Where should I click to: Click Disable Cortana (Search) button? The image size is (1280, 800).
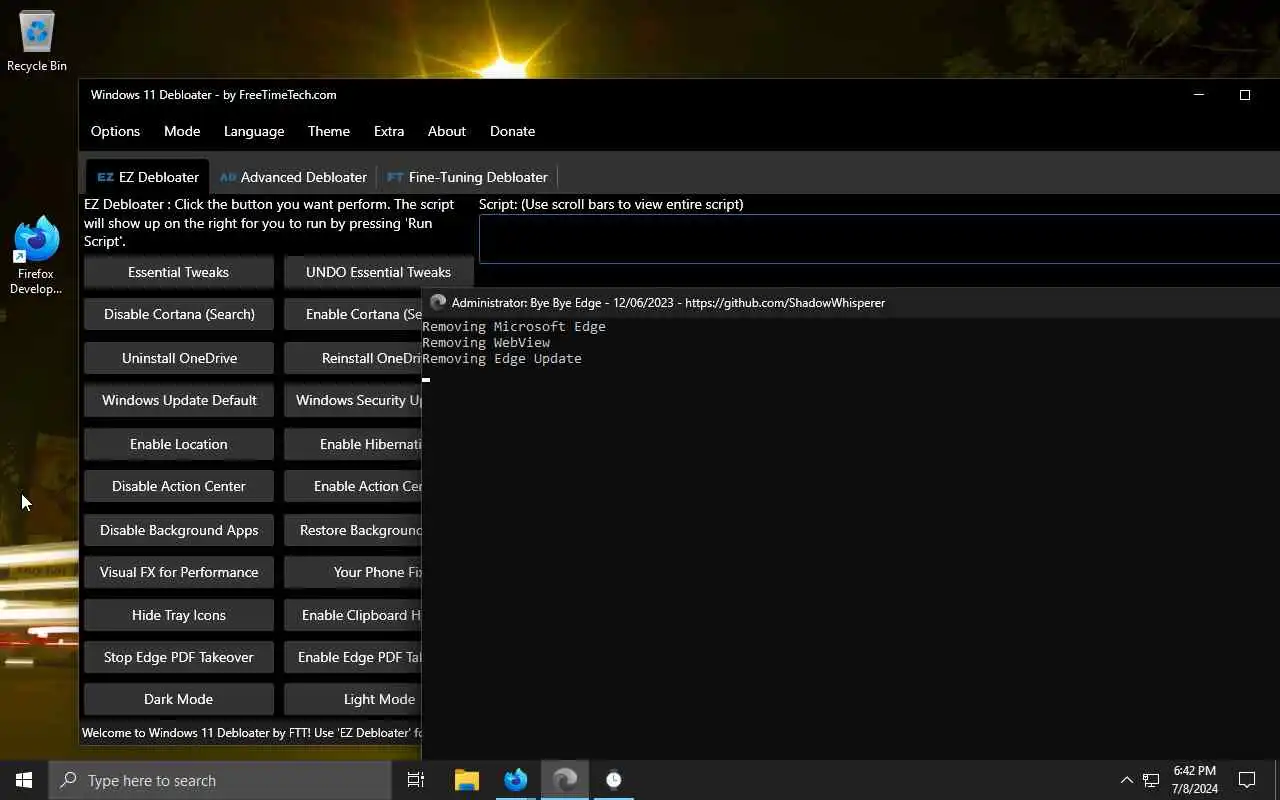[179, 314]
